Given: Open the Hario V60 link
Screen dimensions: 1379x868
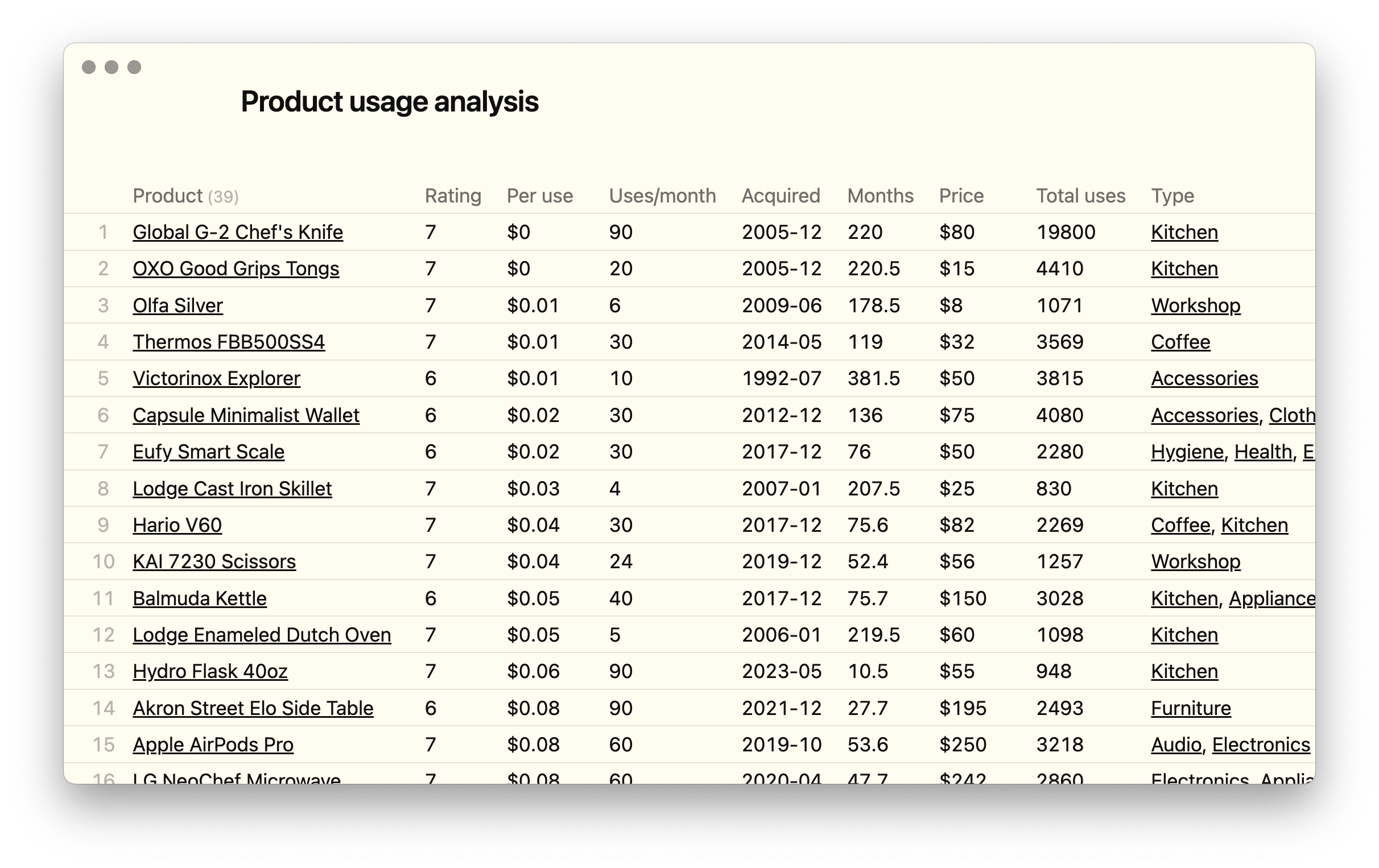Looking at the screenshot, I should click(x=177, y=525).
